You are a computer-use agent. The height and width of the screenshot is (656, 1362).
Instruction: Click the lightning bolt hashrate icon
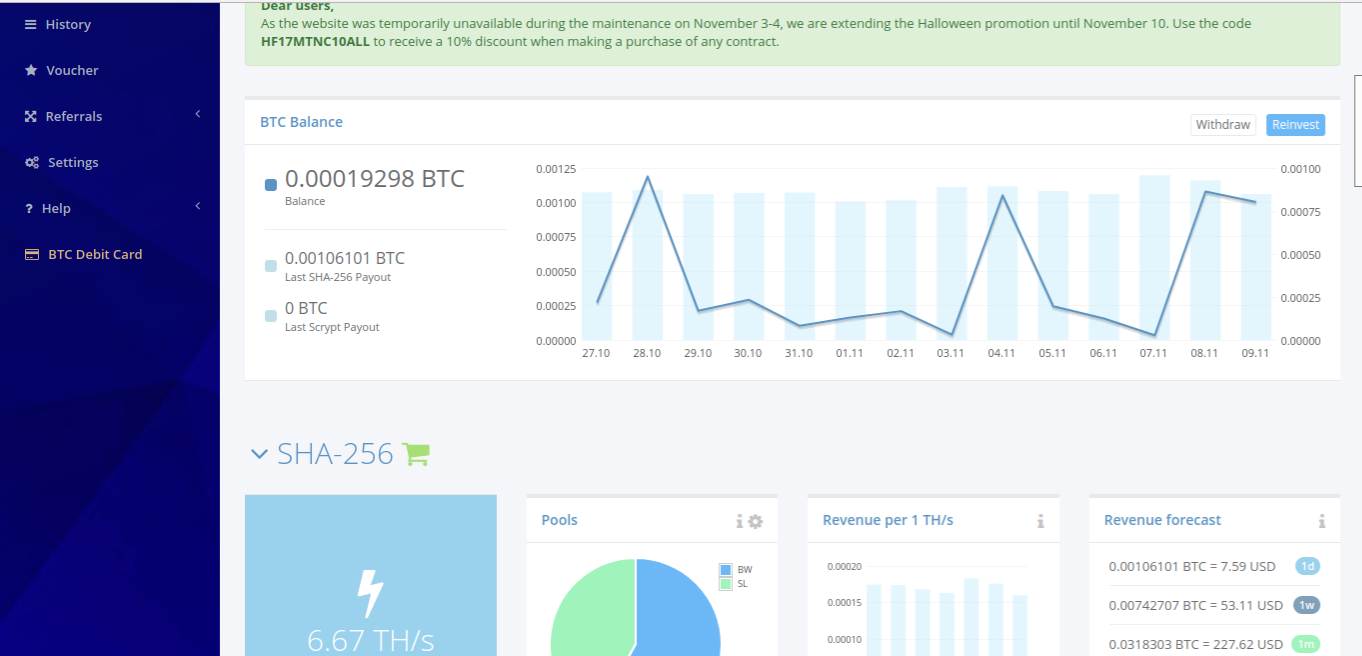[370, 593]
